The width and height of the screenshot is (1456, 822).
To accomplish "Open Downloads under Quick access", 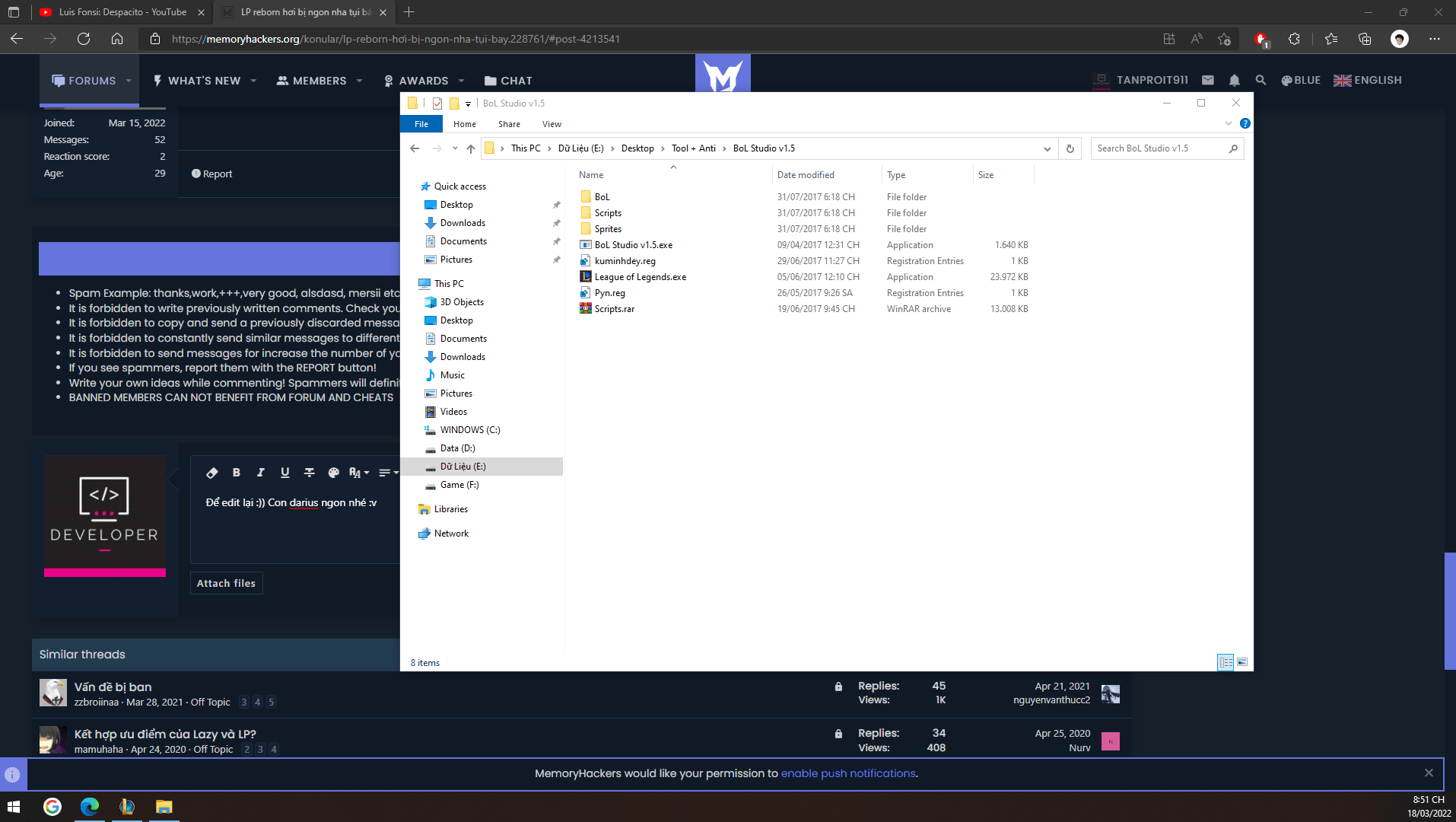I will click(x=463, y=223).
